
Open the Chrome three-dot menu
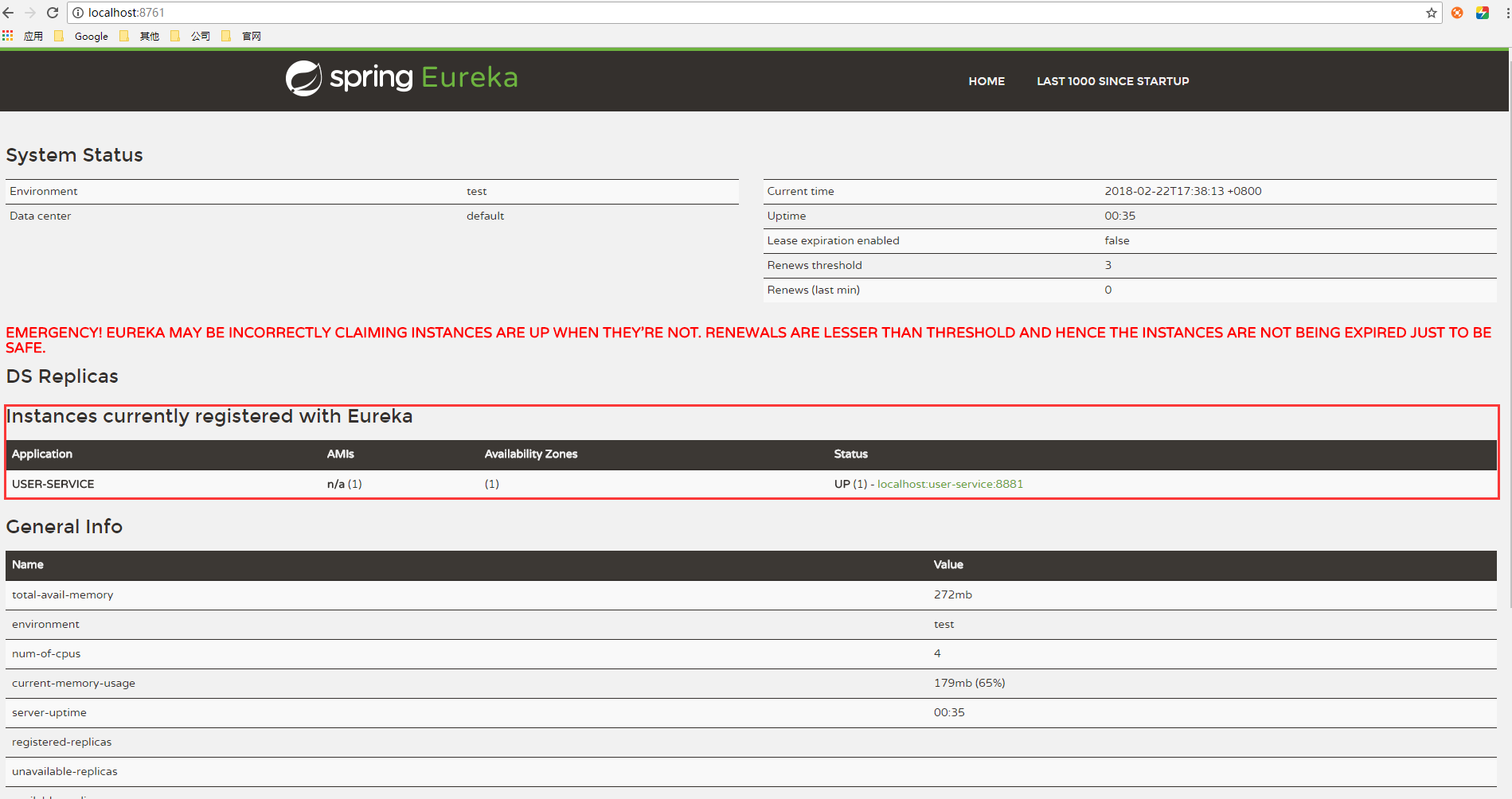[1506, 13]
